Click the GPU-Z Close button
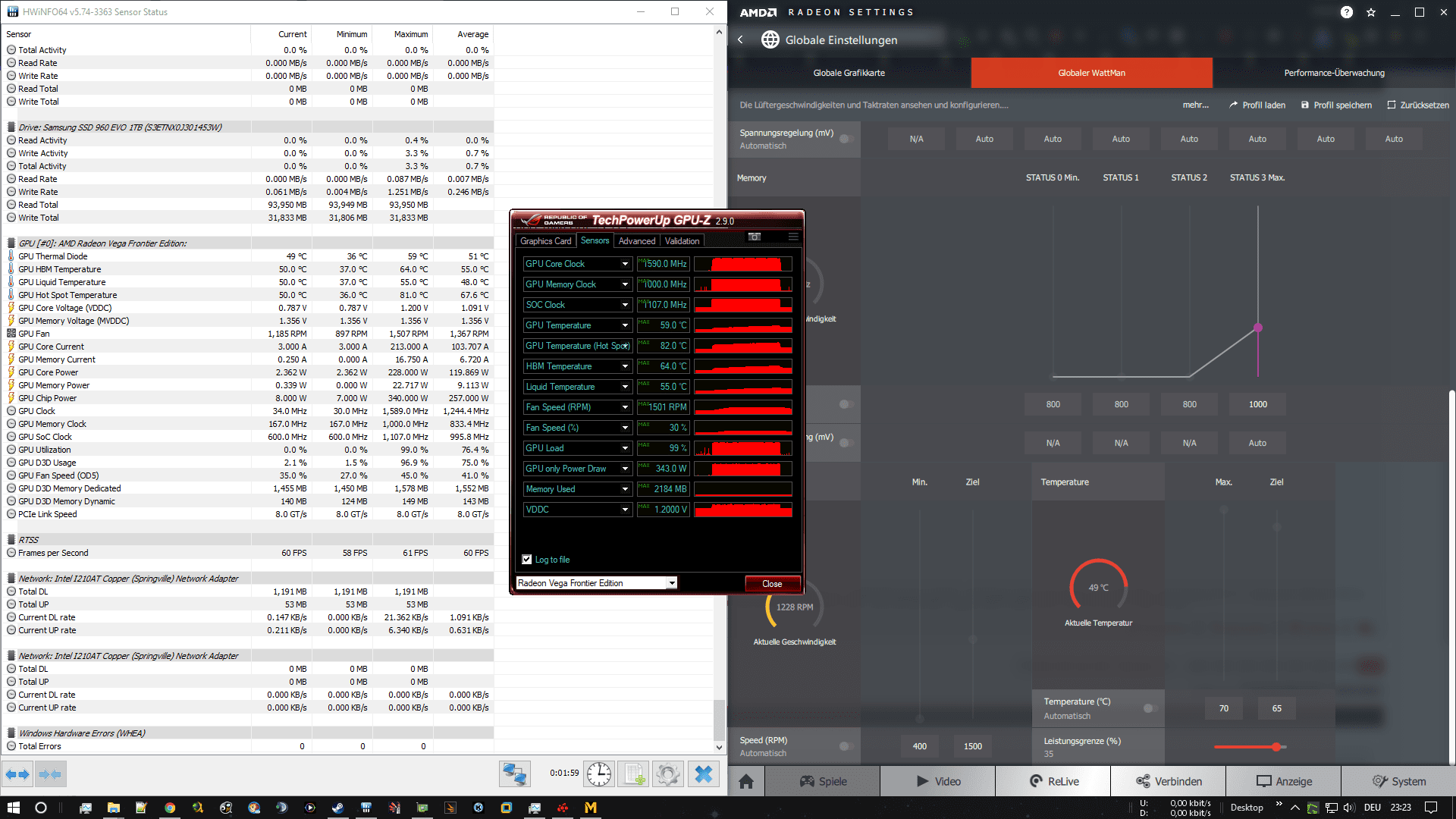Image resolution: width=1456 pixels, height=819 pixels. click(x=772, y=584)
